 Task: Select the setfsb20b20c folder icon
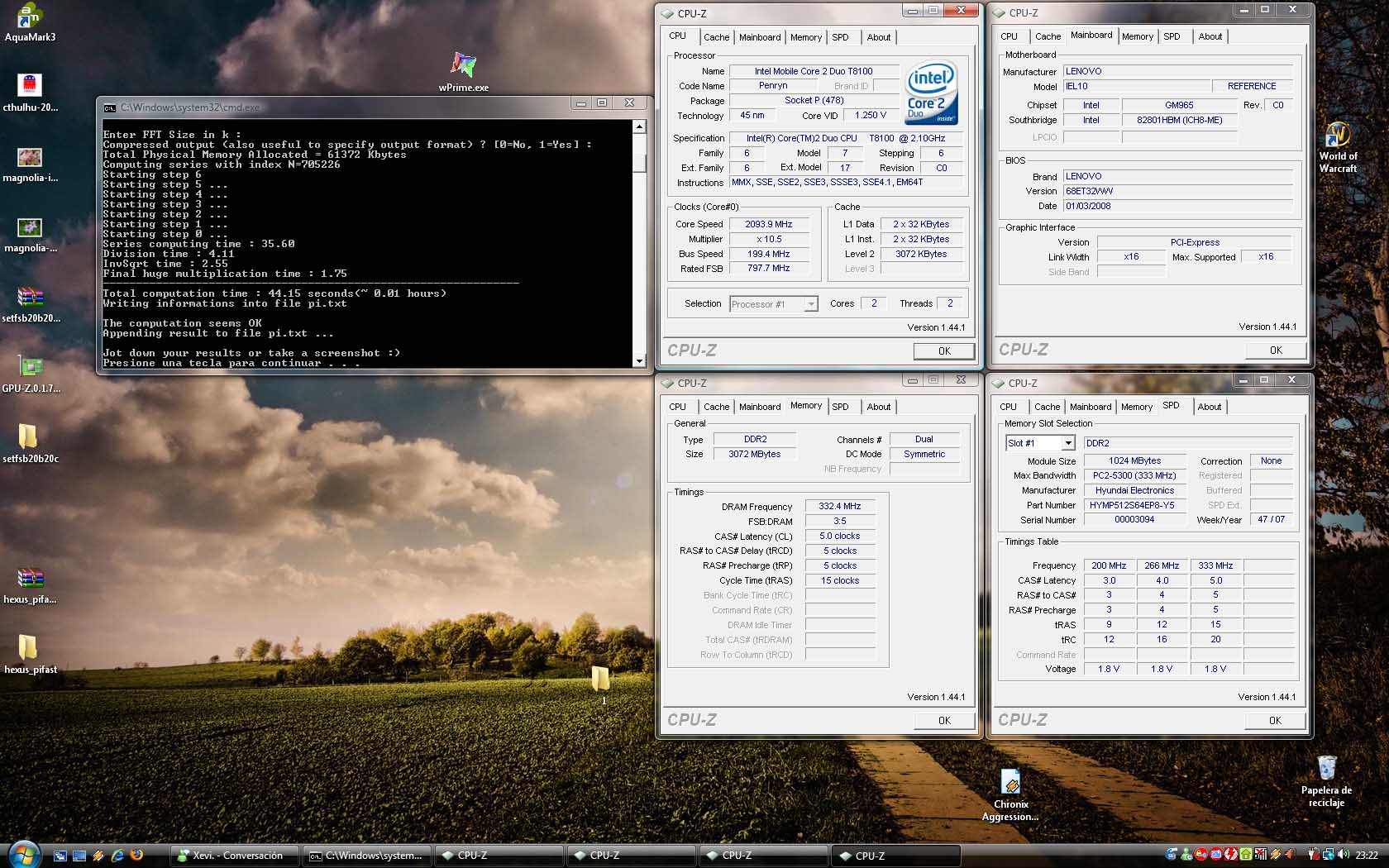point(31,442)
